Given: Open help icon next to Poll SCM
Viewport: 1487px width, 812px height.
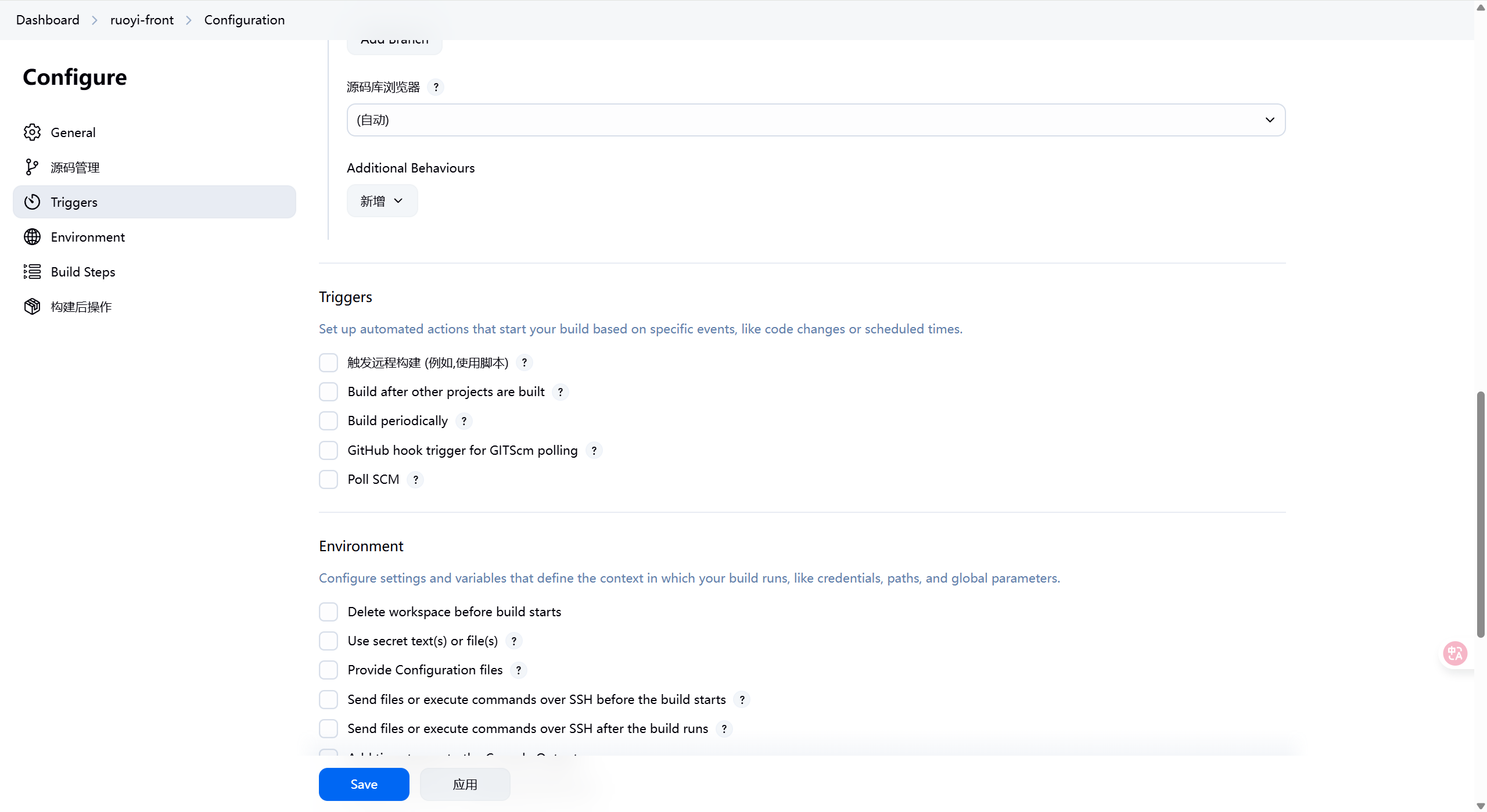Looking at the screenshot, I should pyautogui.click(x=415, y=480).
